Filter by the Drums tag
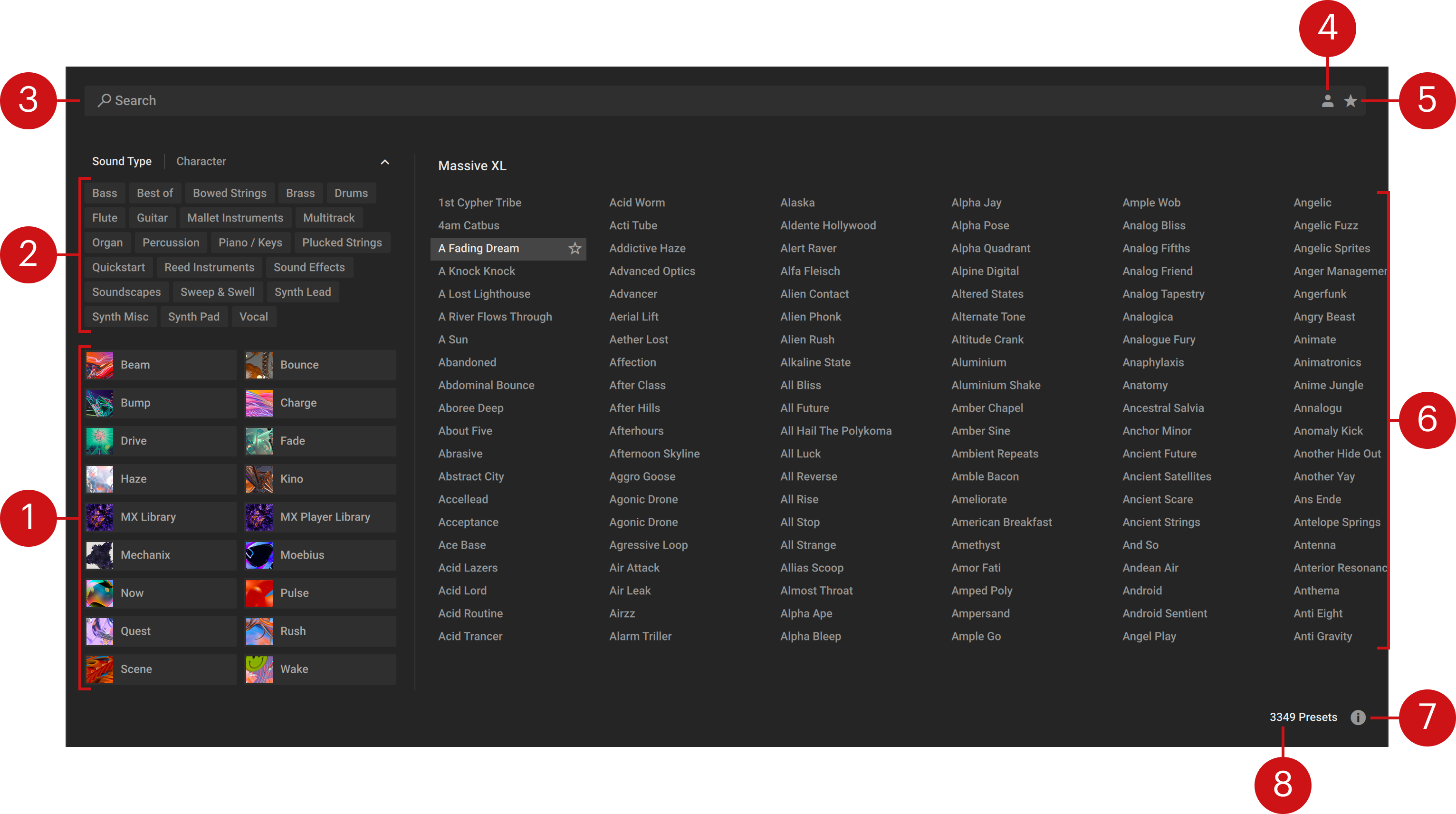1456x814 pixels. (351, 194)
